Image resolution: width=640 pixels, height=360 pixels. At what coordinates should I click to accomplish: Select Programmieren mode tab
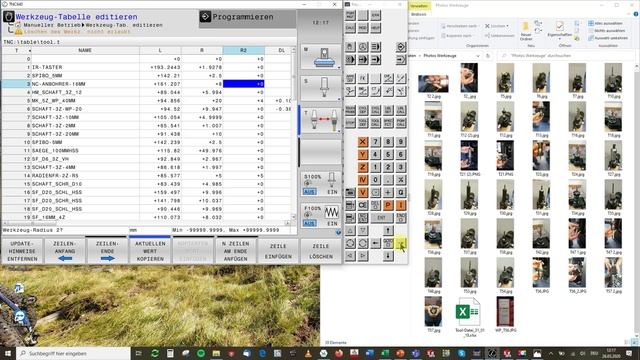247,17
